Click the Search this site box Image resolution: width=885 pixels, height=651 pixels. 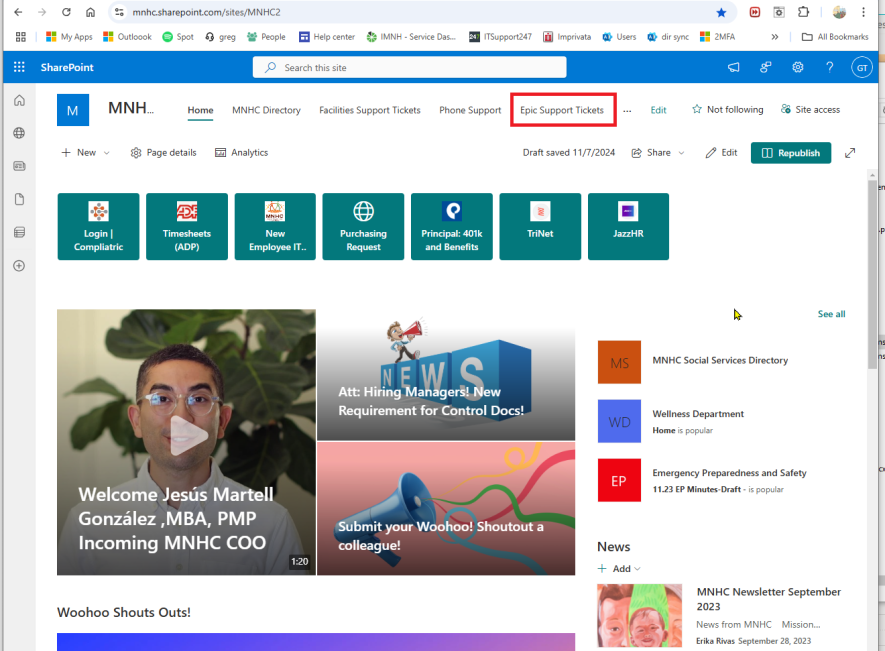(x=409, y=67)
